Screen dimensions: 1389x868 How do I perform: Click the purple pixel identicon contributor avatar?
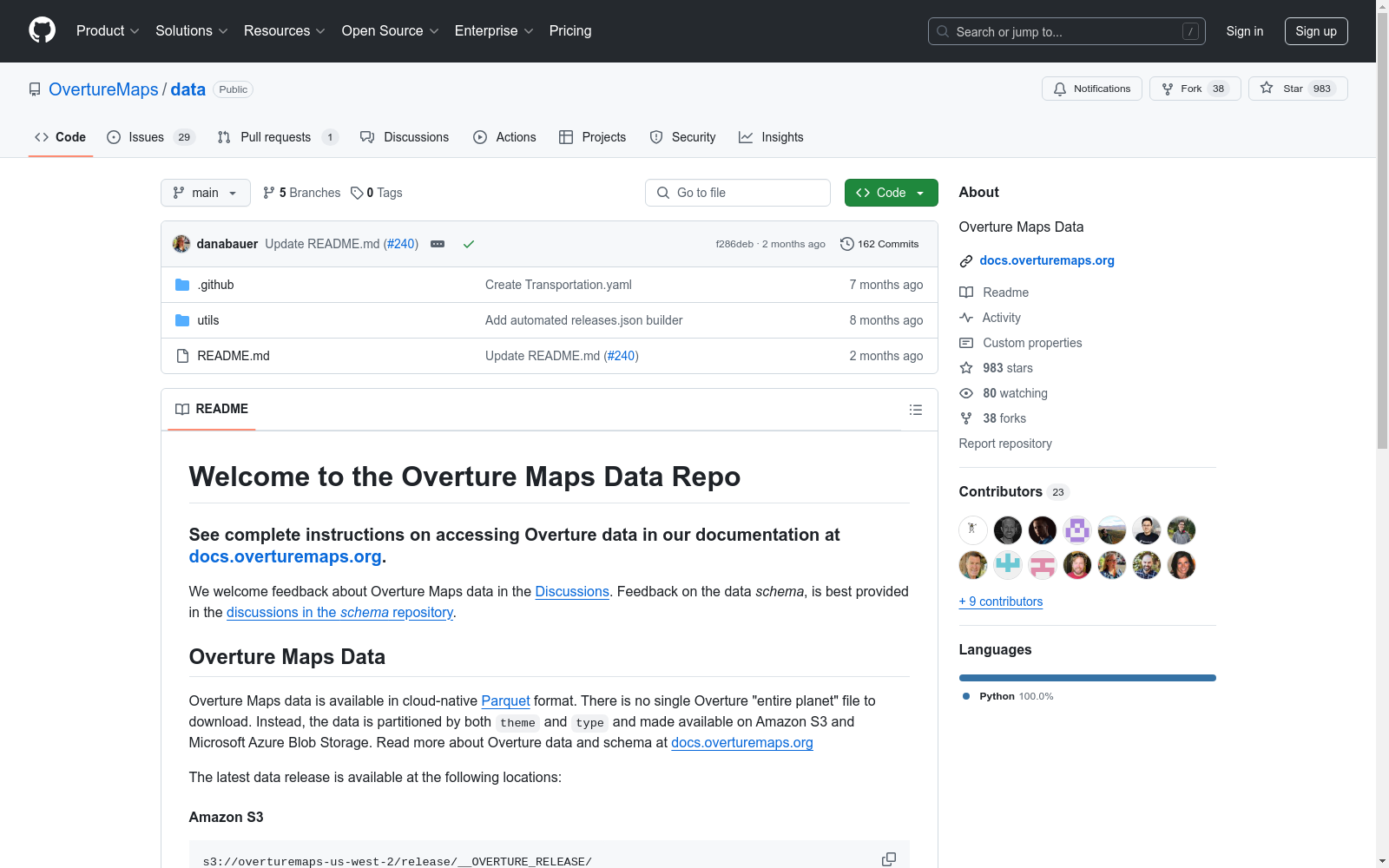(1077, 530)
